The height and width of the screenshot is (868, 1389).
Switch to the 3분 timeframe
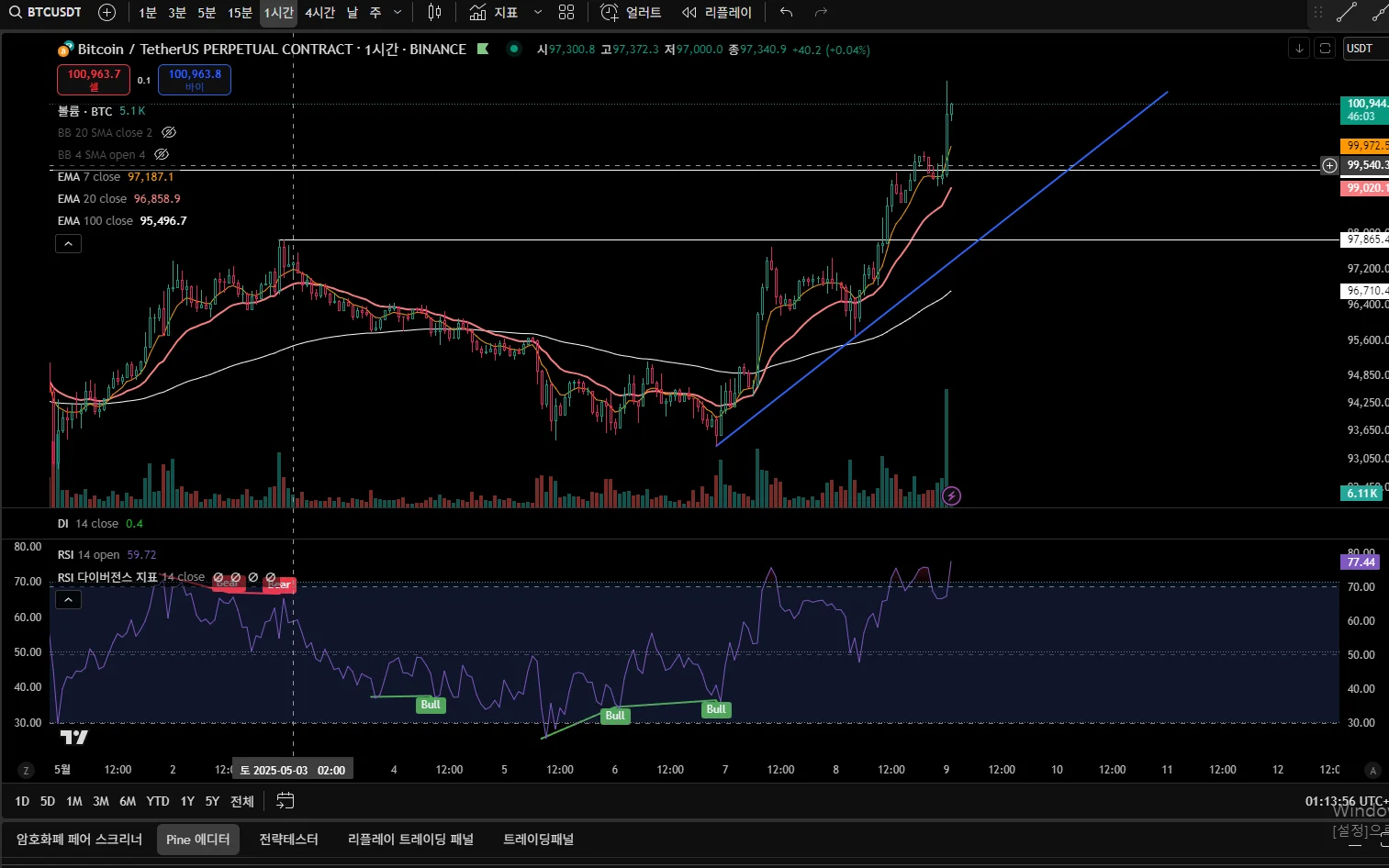tap(177, 12)
